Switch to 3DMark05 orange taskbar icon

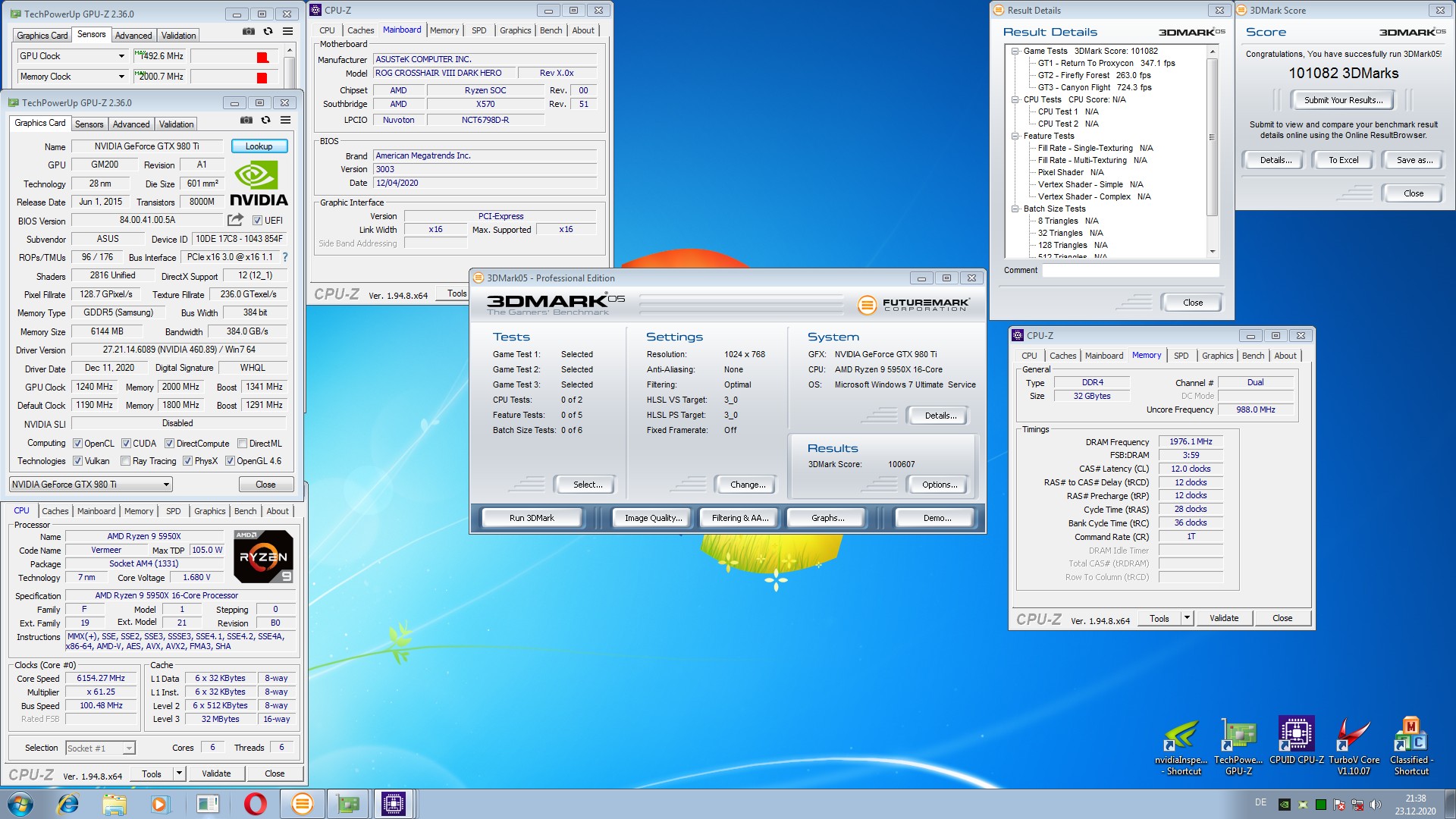(302, 804)
